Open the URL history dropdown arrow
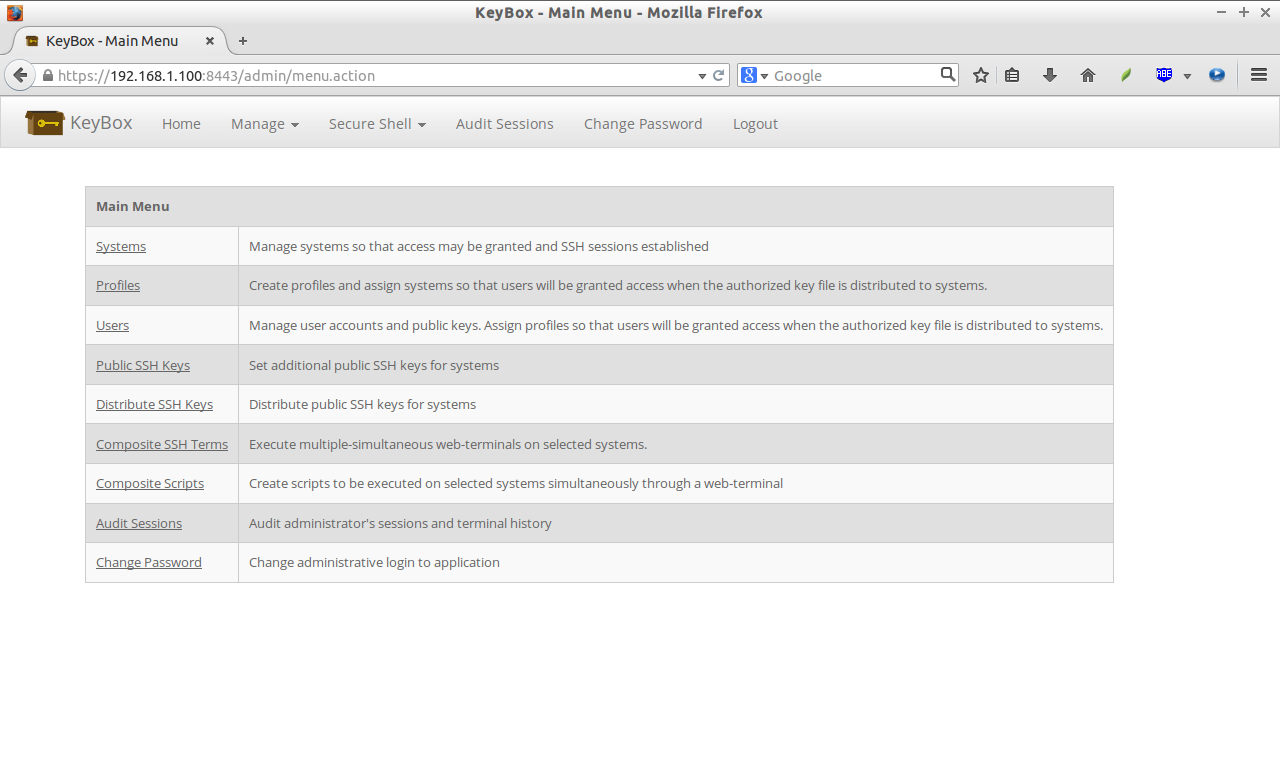The height and width of the screenshot is (776, 1280). pyautogui.click(x=702, y=76)
